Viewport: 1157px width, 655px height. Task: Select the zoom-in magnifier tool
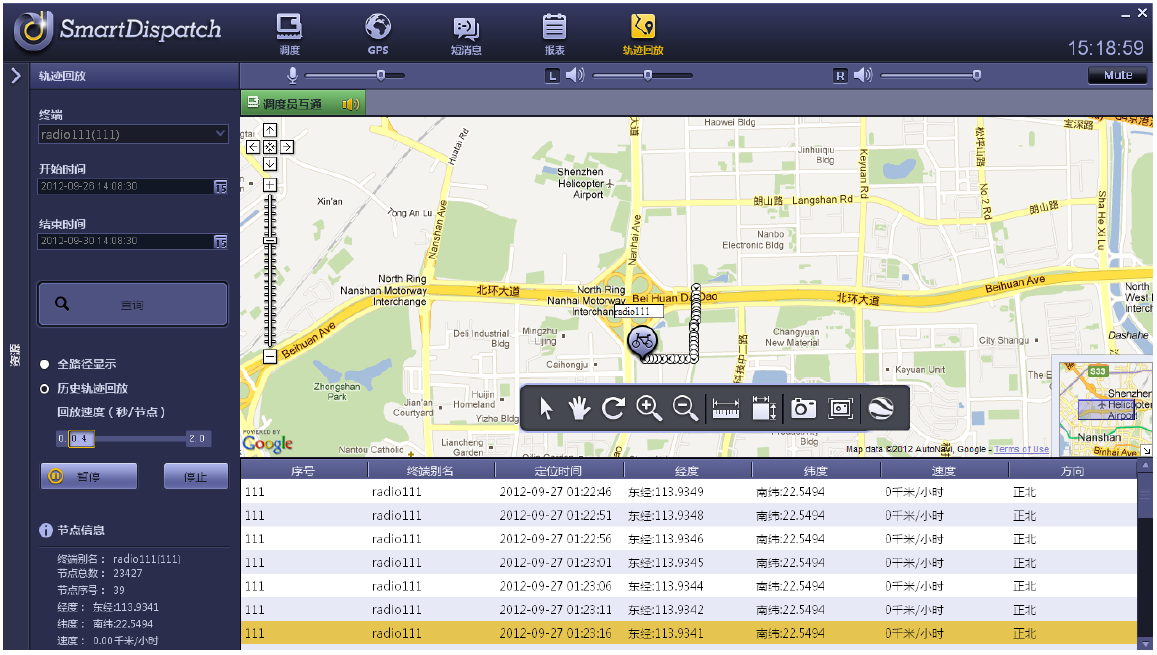(649, 408)
